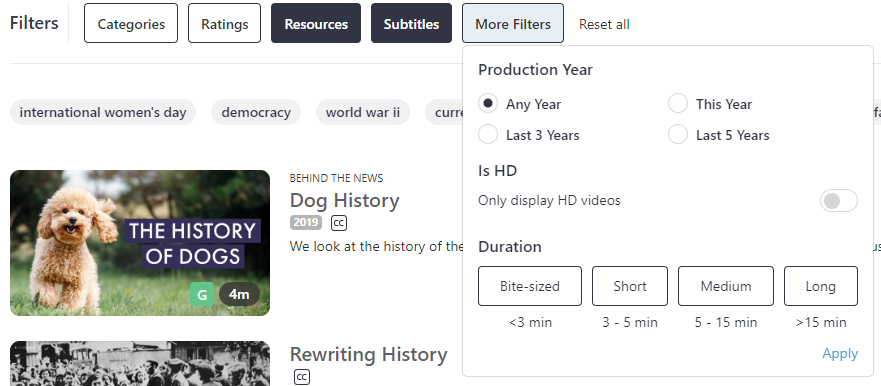Select the This Year radio option
This screenshot has height=386, width=881.
coord(678,103)
